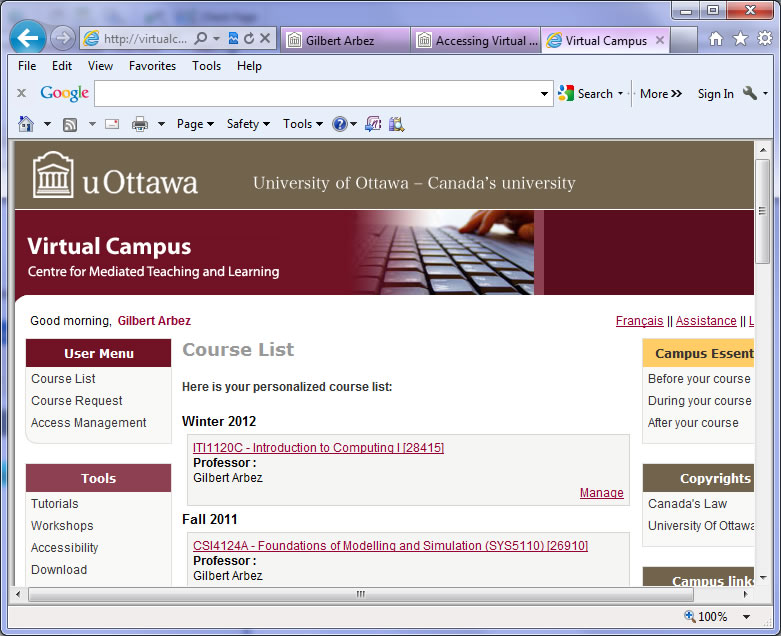Click in the Google search field

(x=317, y=94)
